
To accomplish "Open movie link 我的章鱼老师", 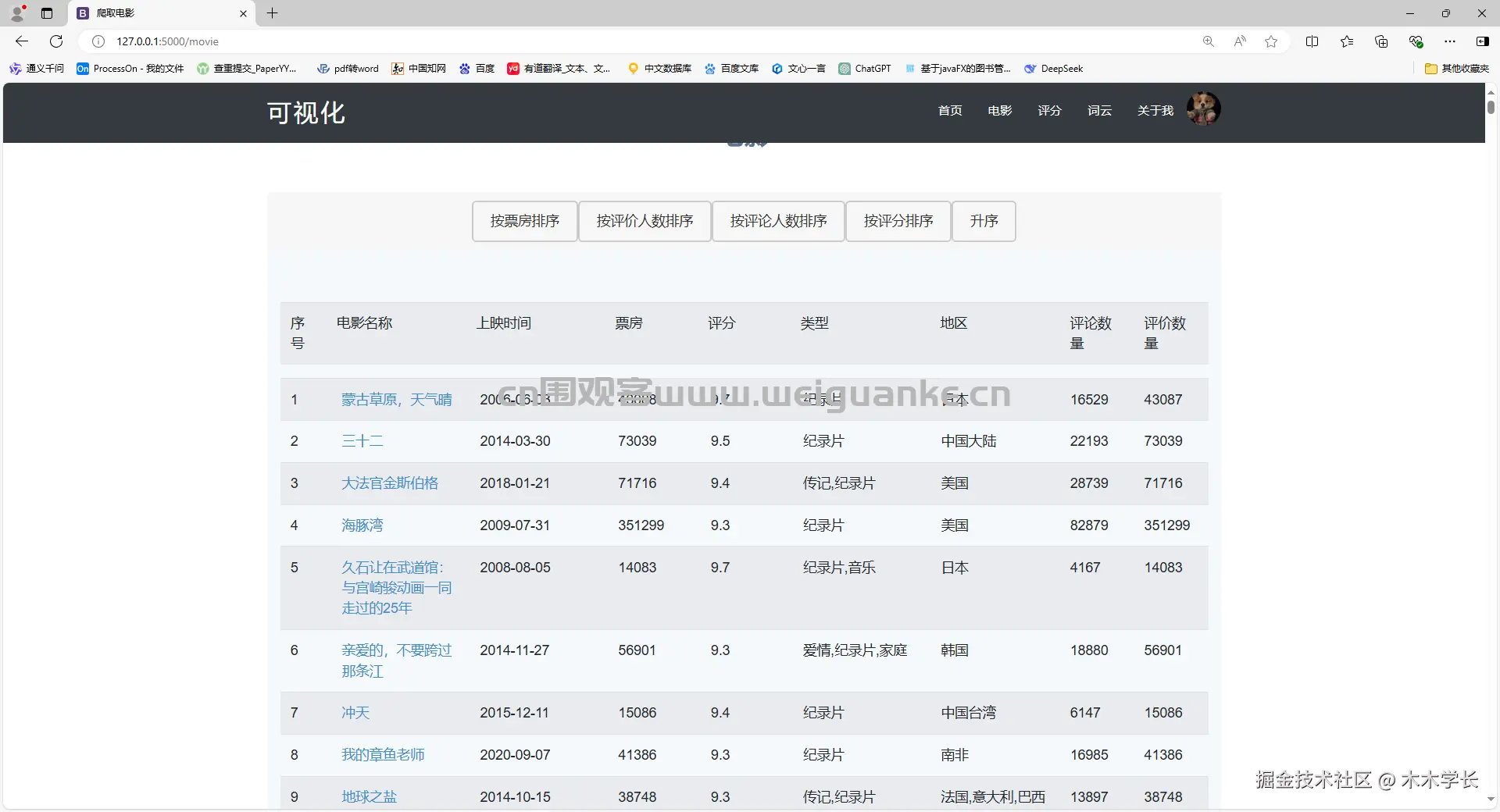I will pos(383,755).
